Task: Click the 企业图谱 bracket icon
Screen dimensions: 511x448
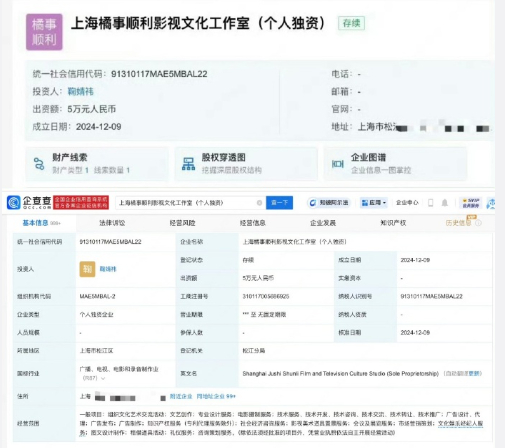Action: [337, 164]
